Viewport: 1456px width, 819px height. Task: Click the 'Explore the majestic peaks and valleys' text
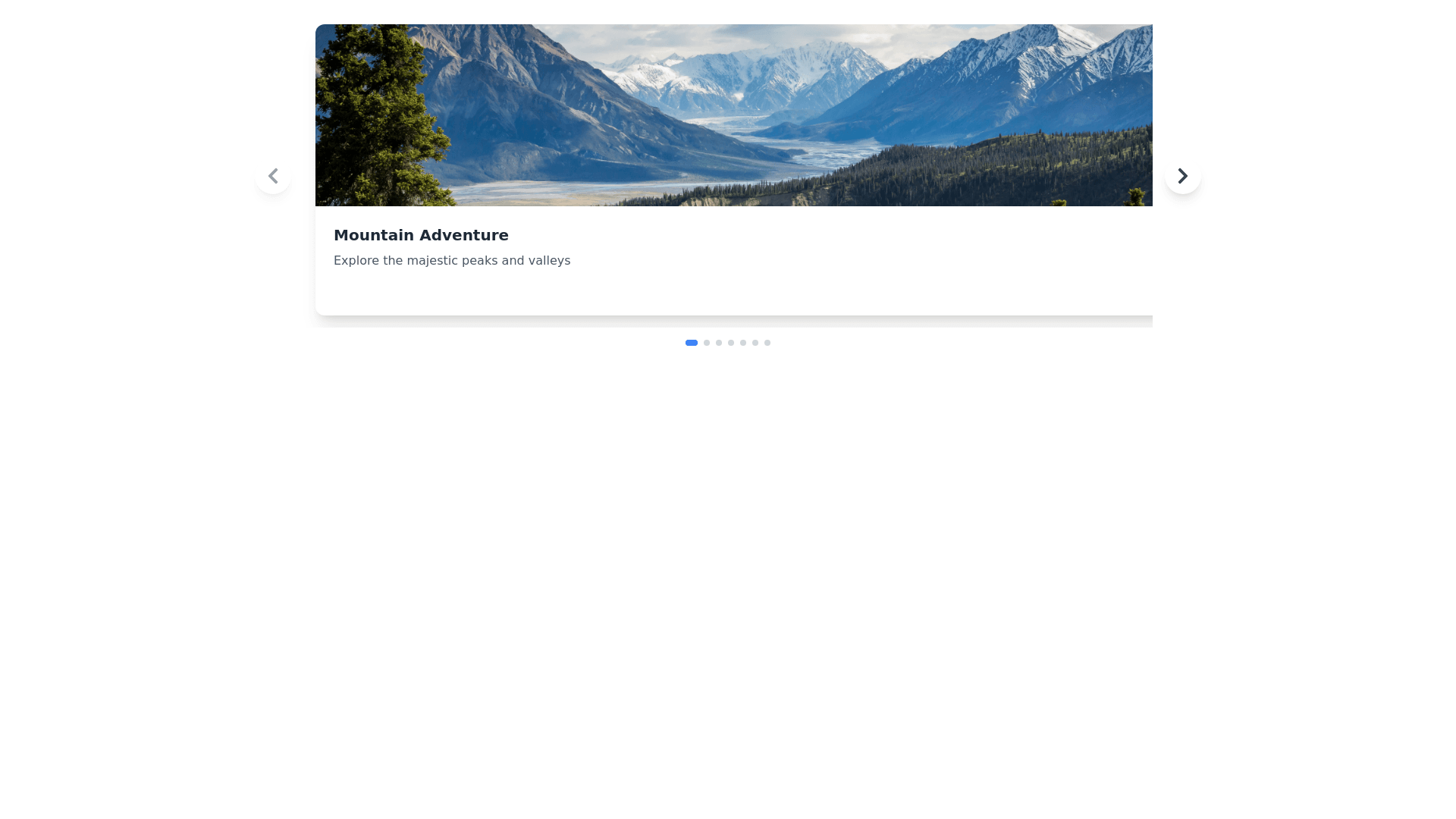coord(452,260)
